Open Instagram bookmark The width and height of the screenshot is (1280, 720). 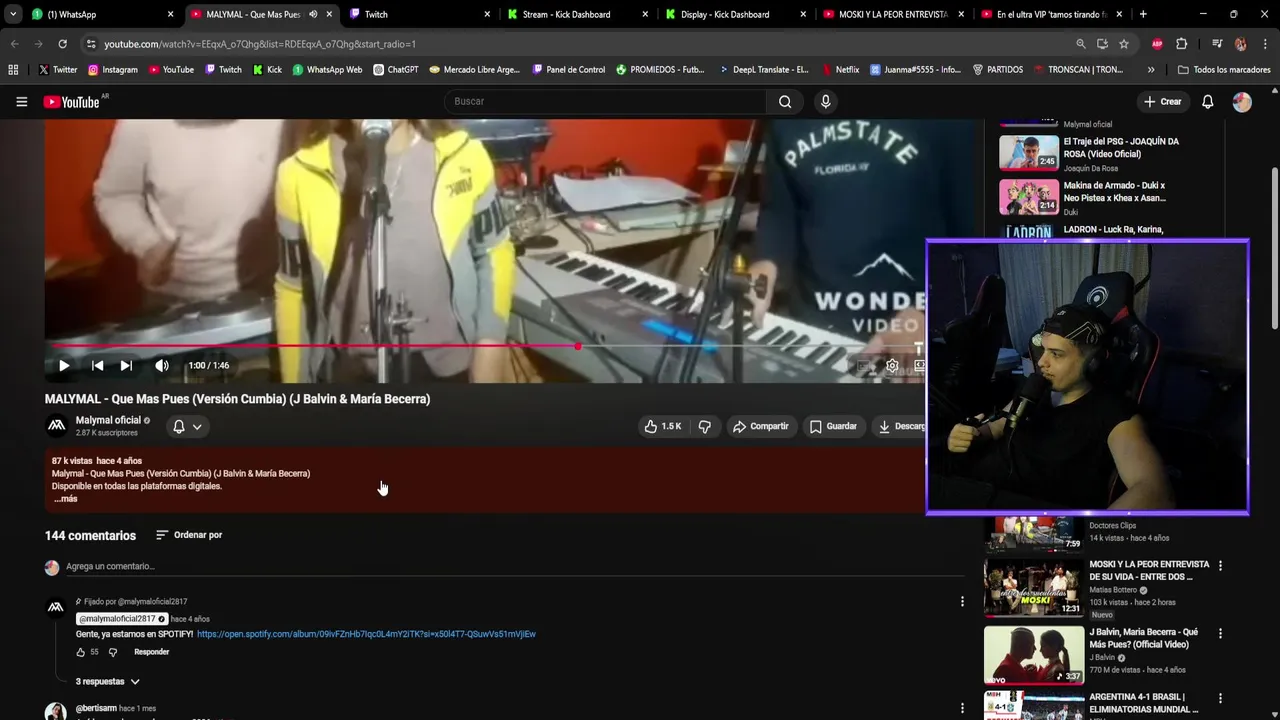click(x=113, y=70)
